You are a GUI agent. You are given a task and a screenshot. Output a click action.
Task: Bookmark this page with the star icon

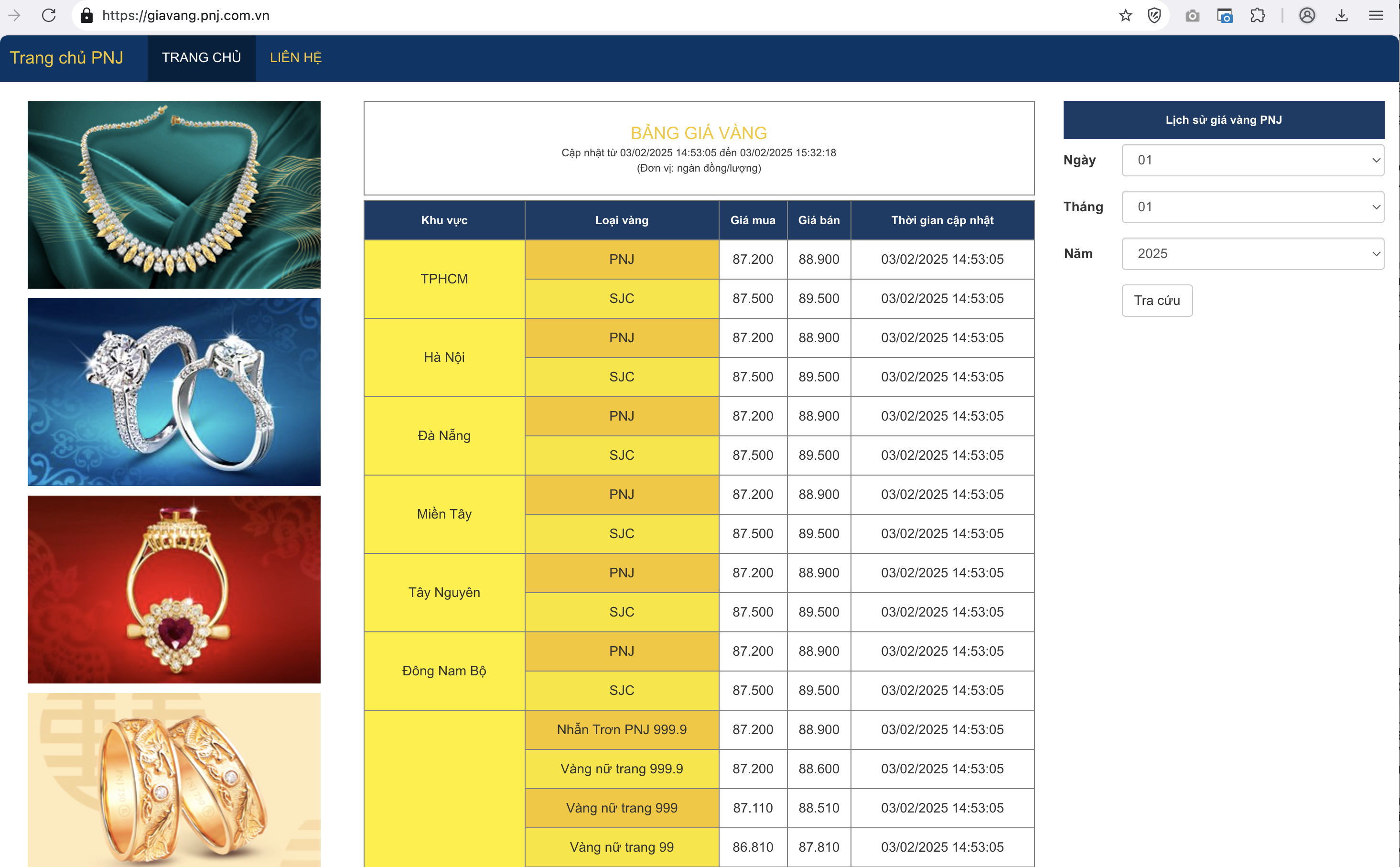pos(1125,15)
